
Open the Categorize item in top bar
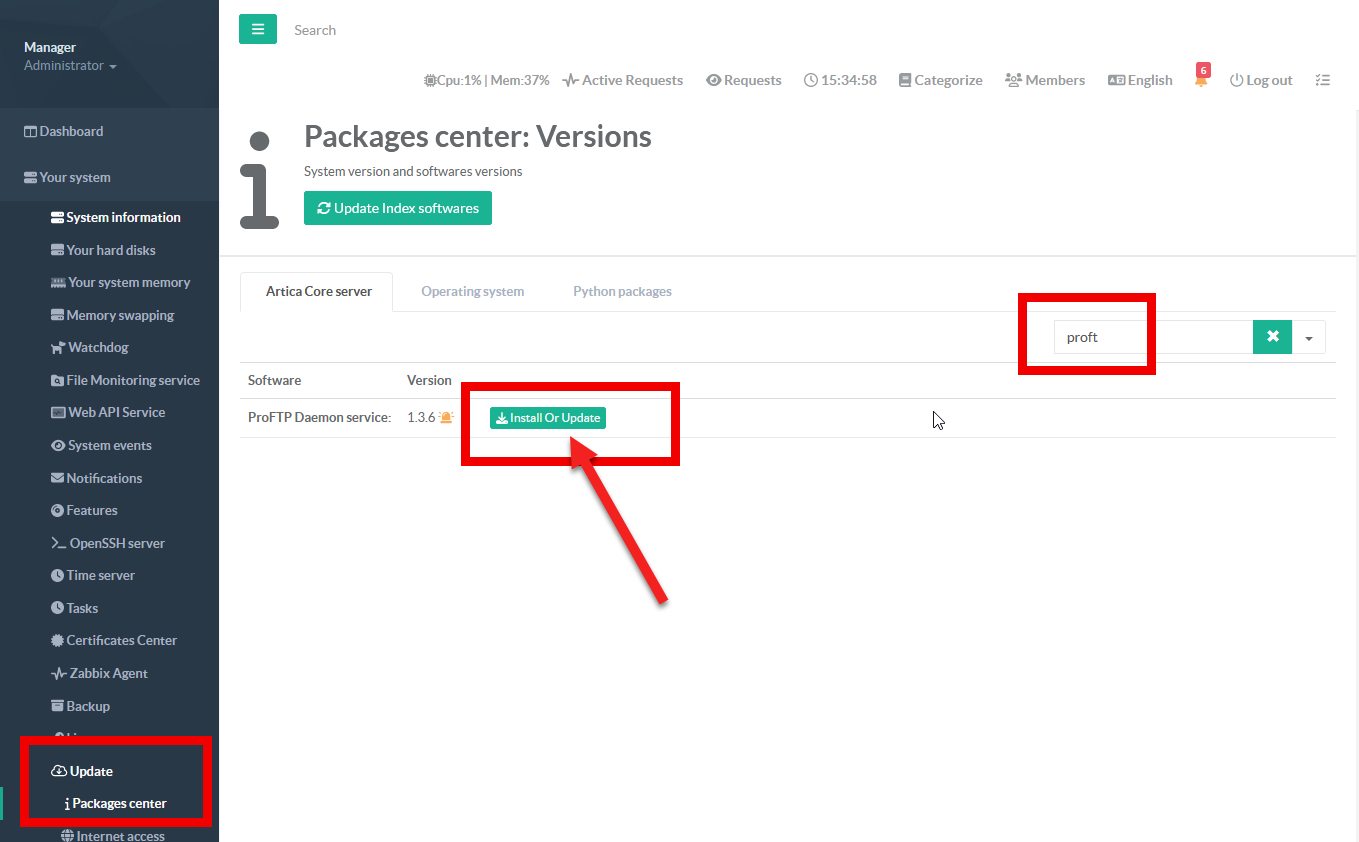[x=939, y=80]
